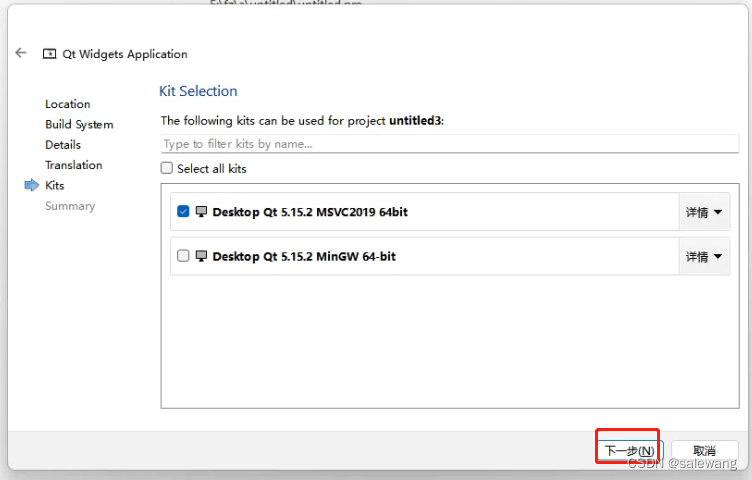Enable Desktop Qt 5.15.2 MinGW 64-bit kit
This screenshot has height=480, width=752.
(183, 256)
